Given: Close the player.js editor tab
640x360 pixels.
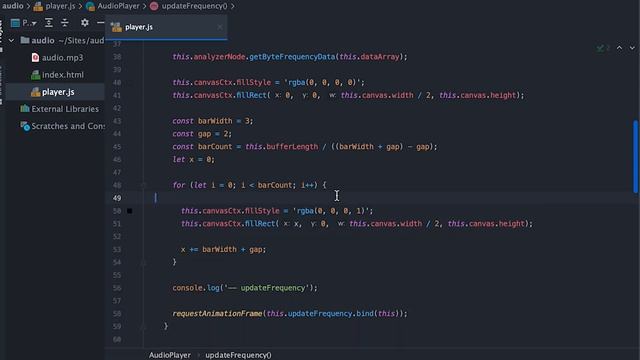Looking at the screenshot, I should 220,27.
